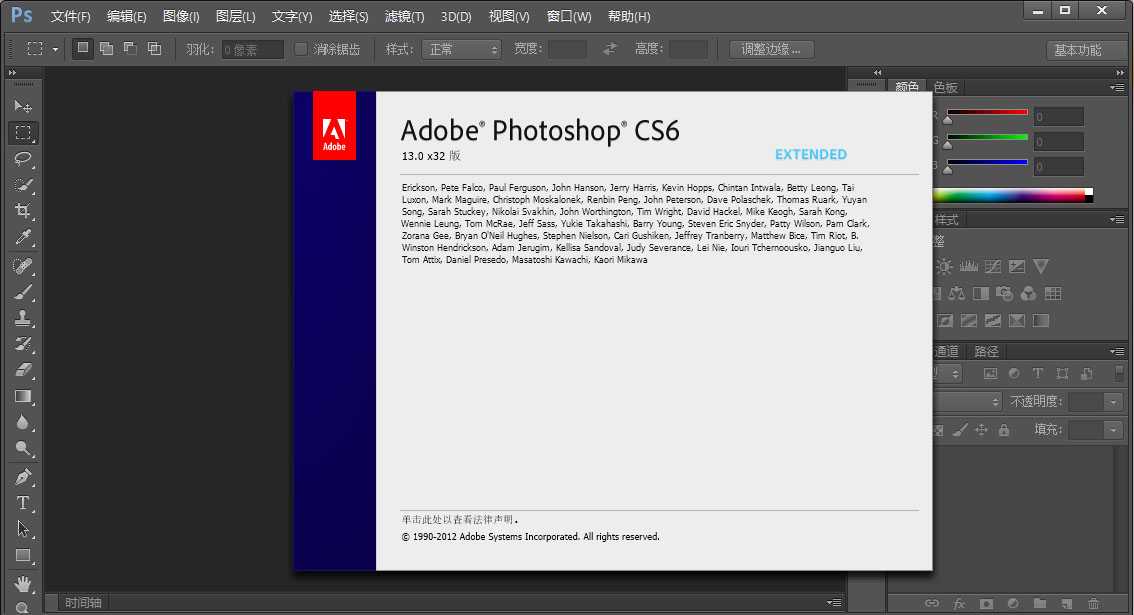Click the Color Lookup adjustment icon
The image size is (1134, 615).
(1053, 293)
